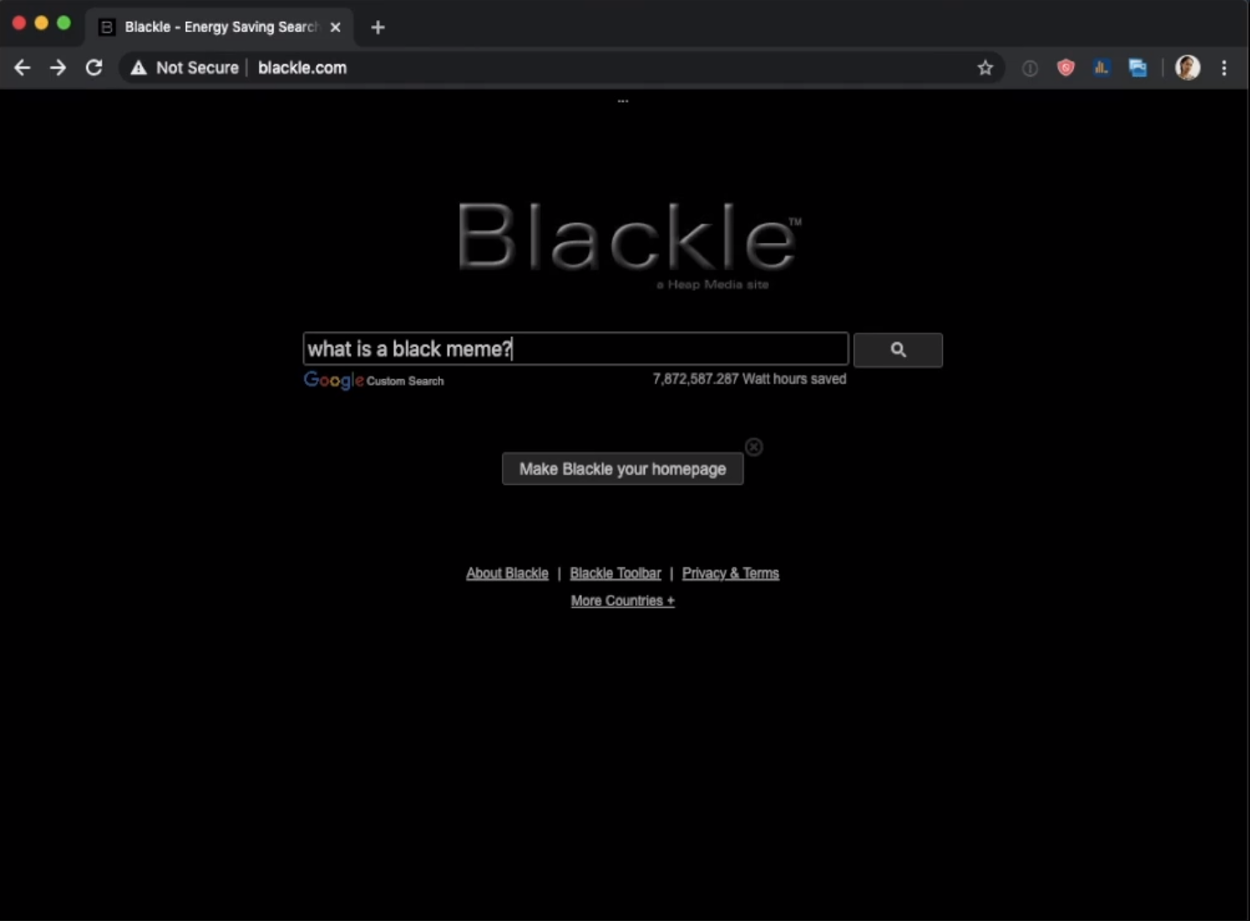Screen dimensions: 1250x921
Task: Expand the More Countries list
Action: click(x=622, y=600)
